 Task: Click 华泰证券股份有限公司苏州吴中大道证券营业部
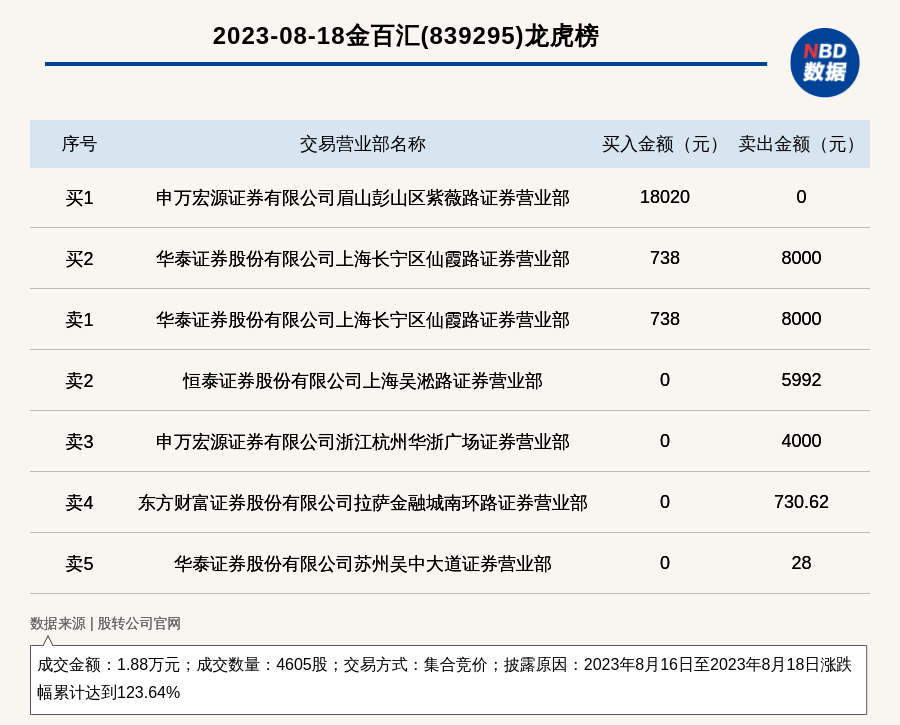coord(363,564)
